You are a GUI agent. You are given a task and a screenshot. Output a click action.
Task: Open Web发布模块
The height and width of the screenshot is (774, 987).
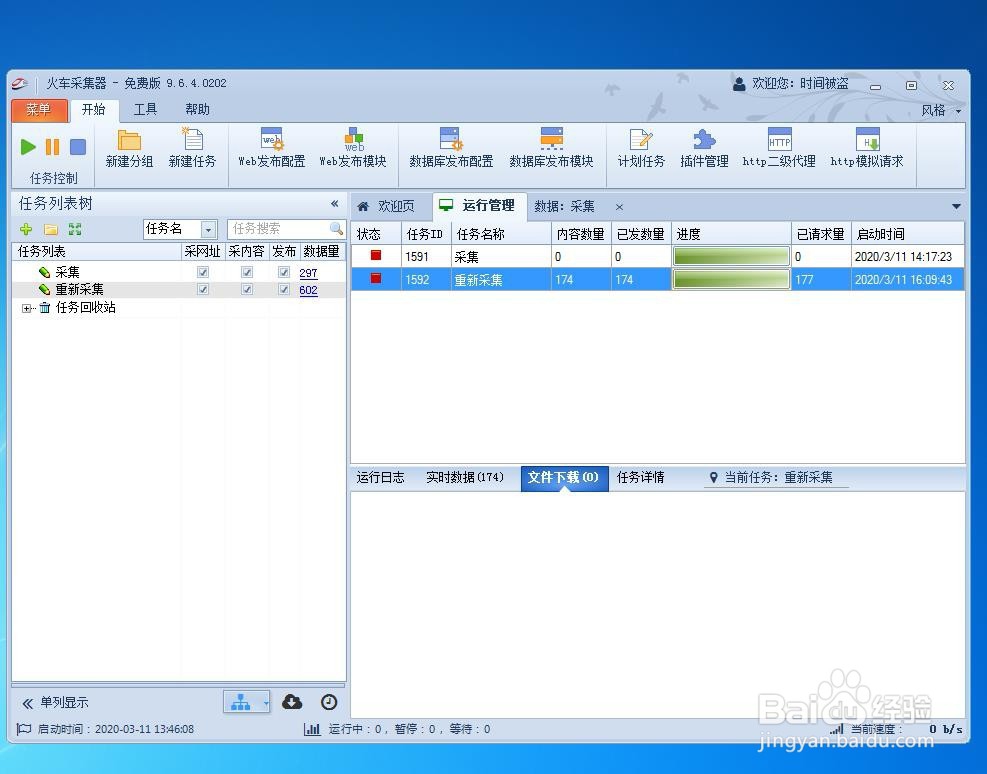click(353, 149)
